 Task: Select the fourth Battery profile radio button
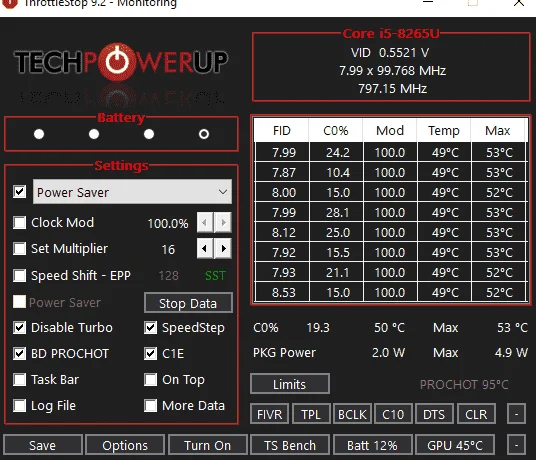coord(204,134)
